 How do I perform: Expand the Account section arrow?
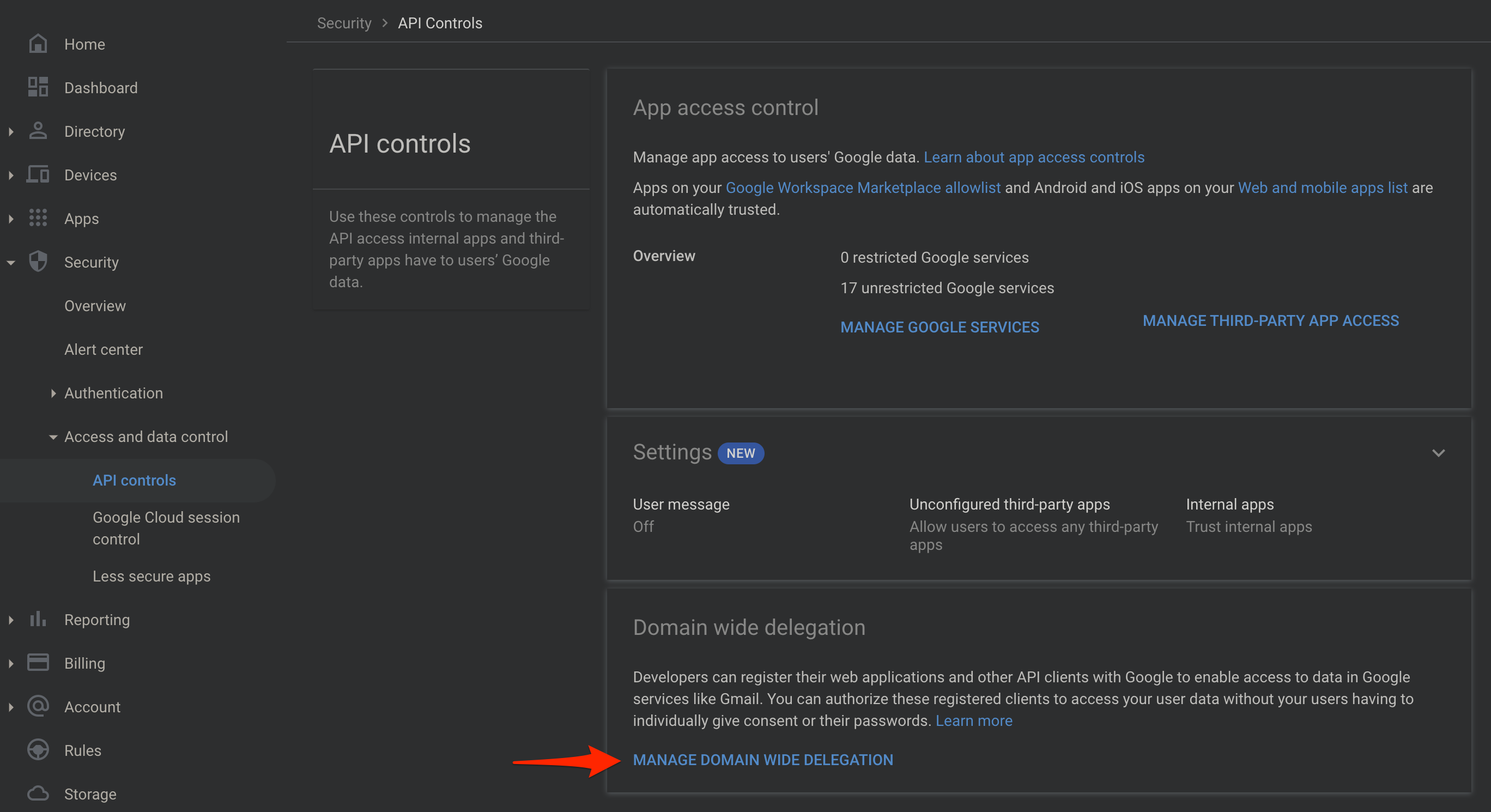pyautogui.click(x=11, y=707)
